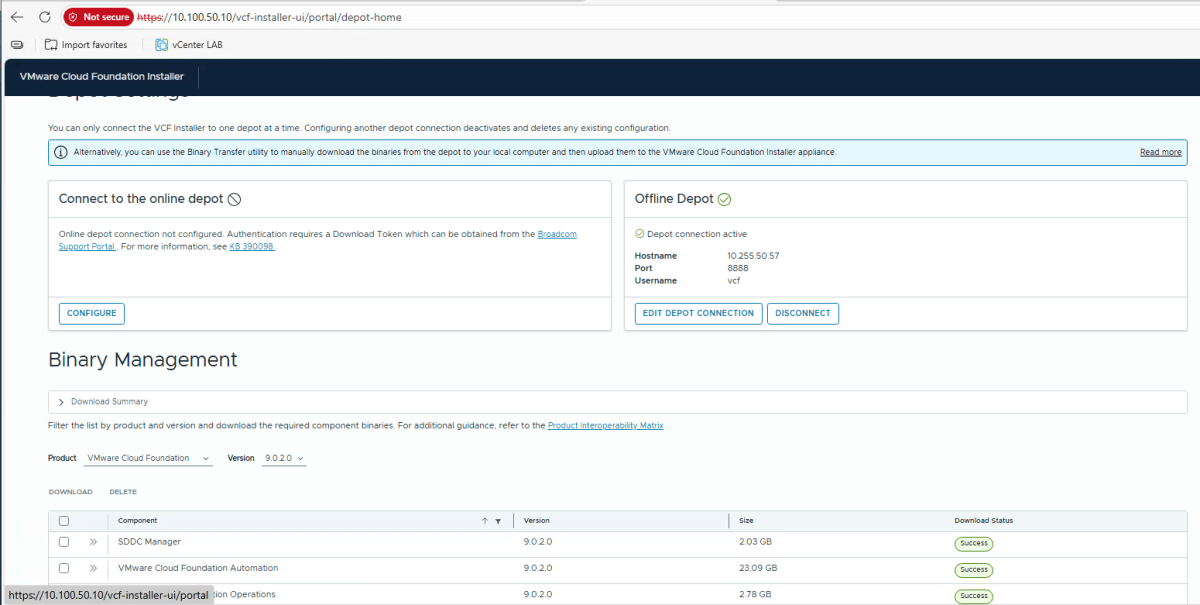Click the Component column sort arrow

(485, 521)
